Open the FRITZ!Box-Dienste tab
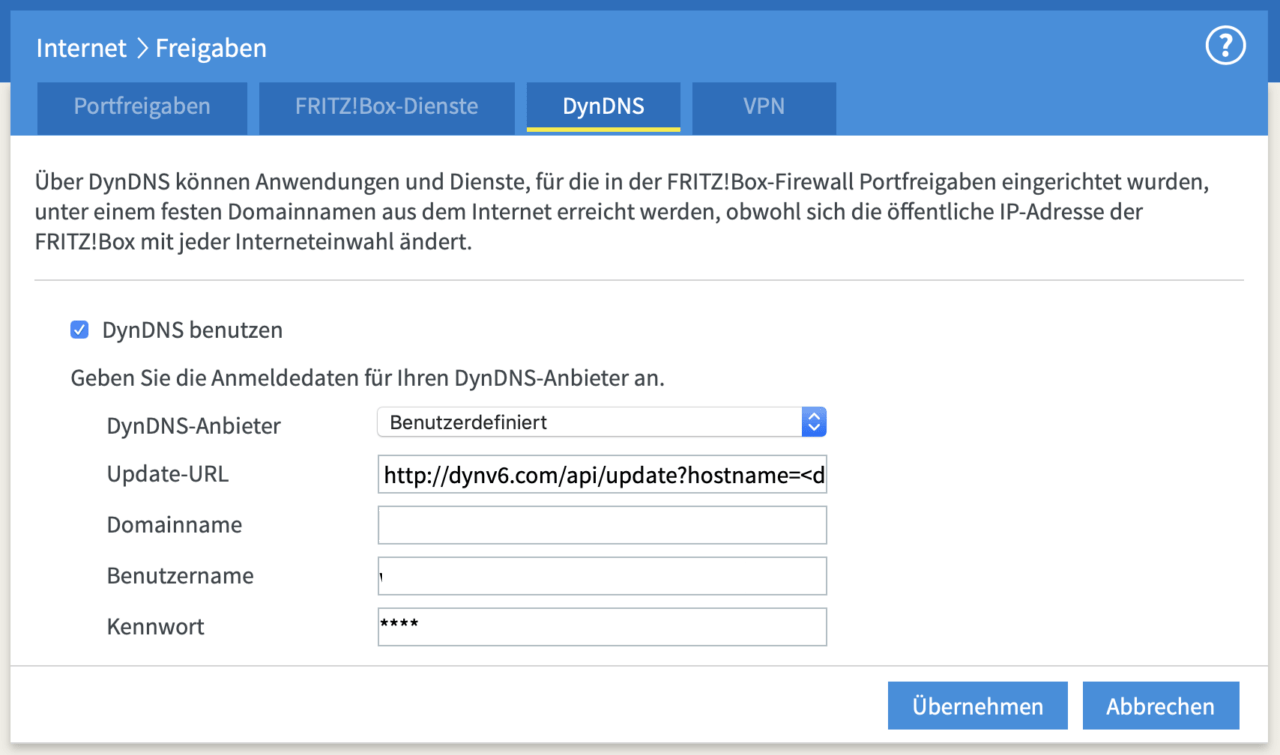Screen dimensions: 1280x755 tap(386, 106)
